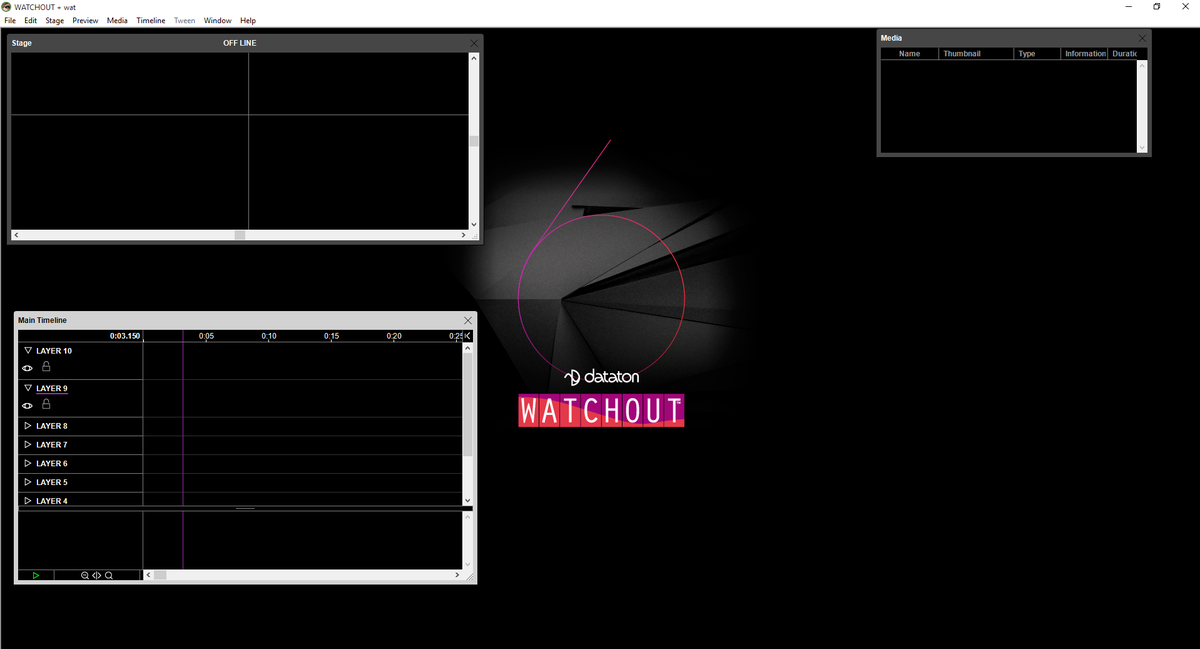The image size is (1200, 649).
Task: Close the Main Timeline window
Action: [468, 320]
